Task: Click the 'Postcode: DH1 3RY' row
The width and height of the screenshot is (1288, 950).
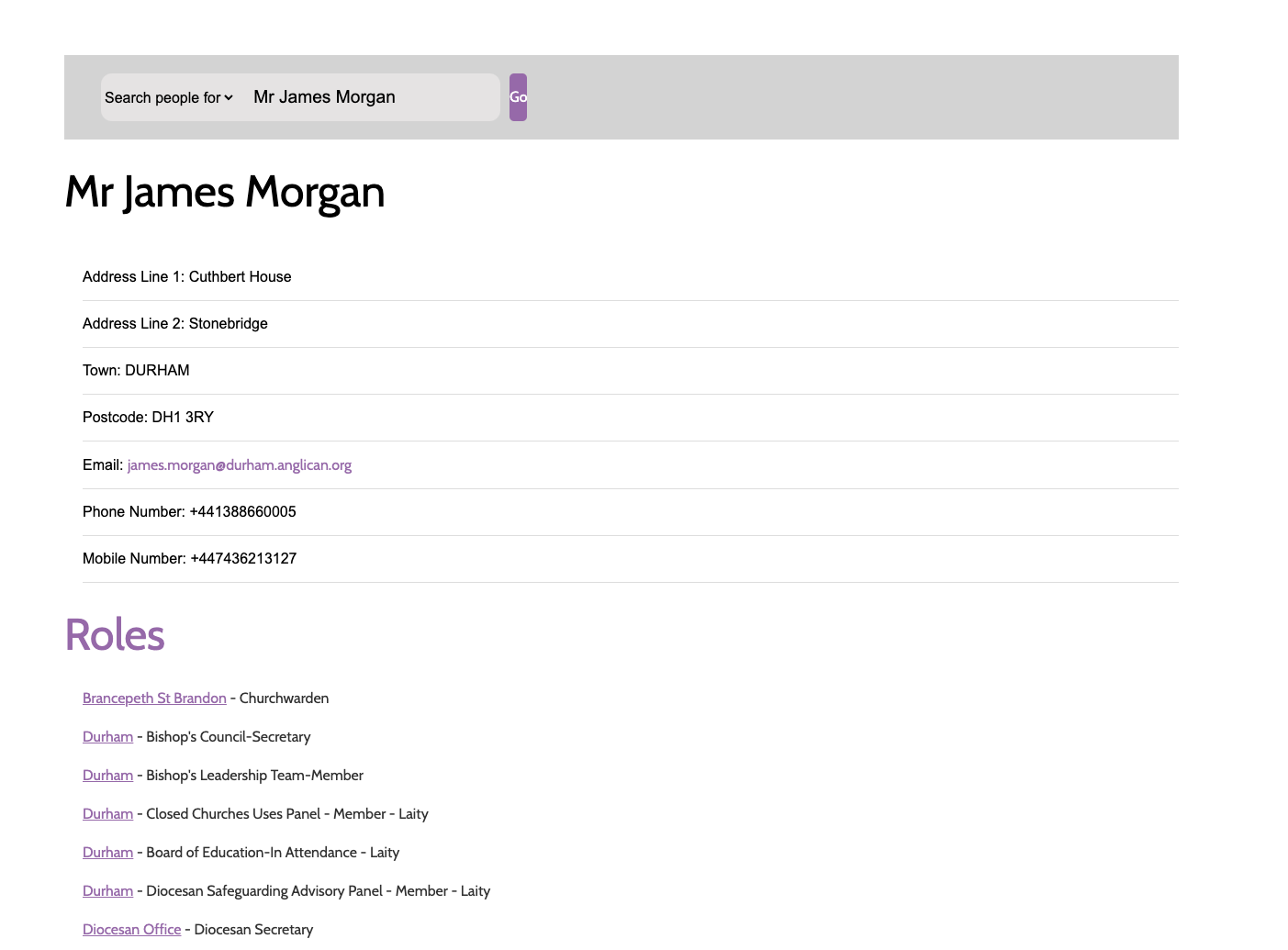Action: pyautogui.click(x=631, y=418)
